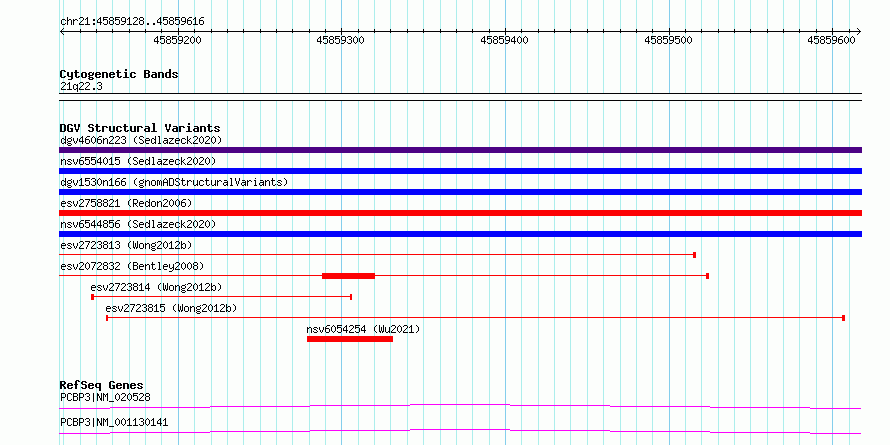
Task: Click the 45859200 ruler position label
Action: click(x=178, y=40)
